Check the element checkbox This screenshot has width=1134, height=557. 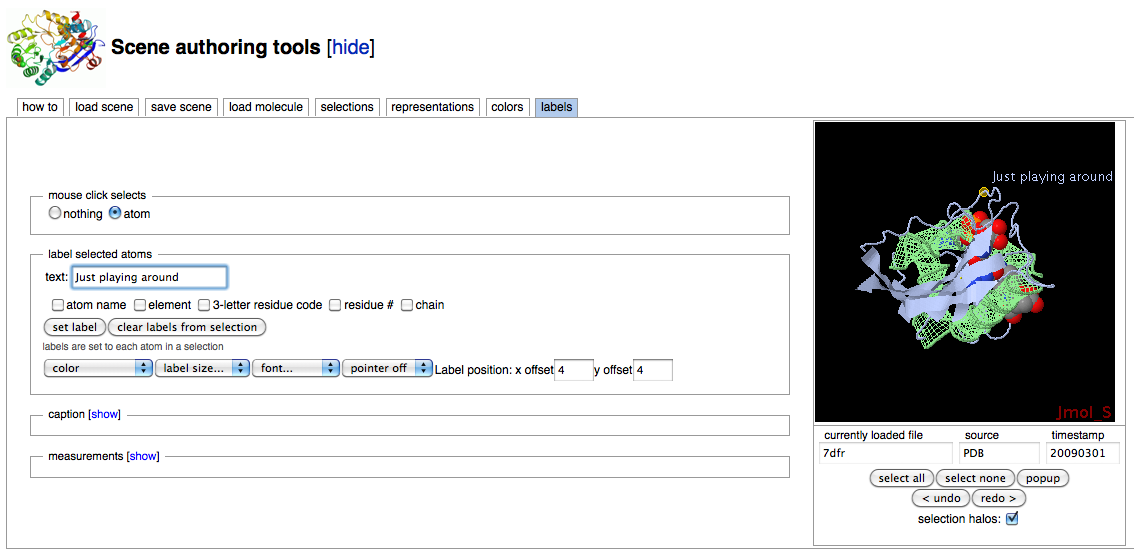coord(140,305)
